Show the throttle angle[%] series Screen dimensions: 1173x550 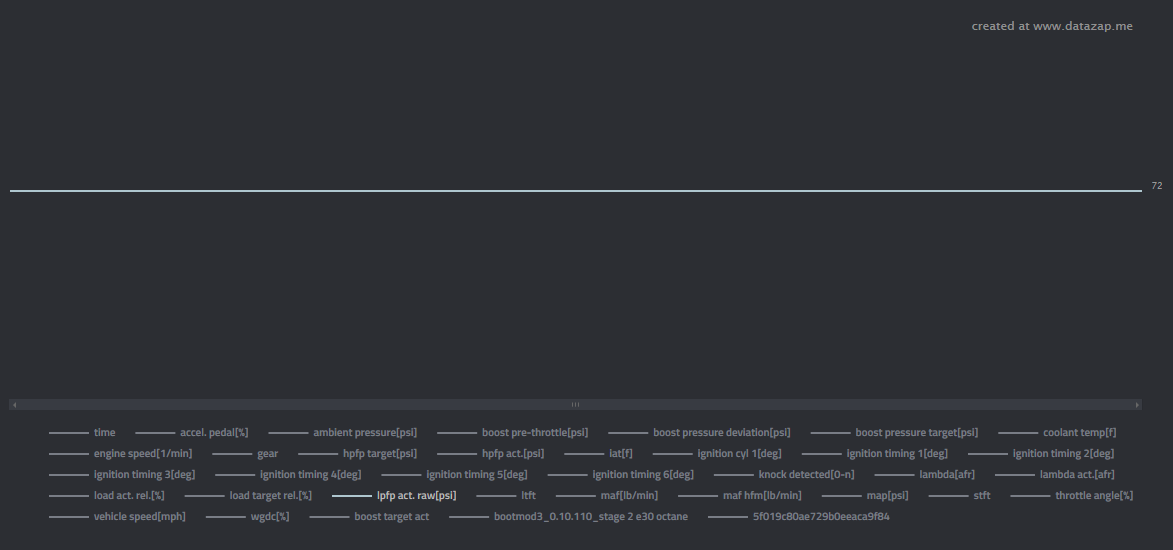click(1094, 495)
